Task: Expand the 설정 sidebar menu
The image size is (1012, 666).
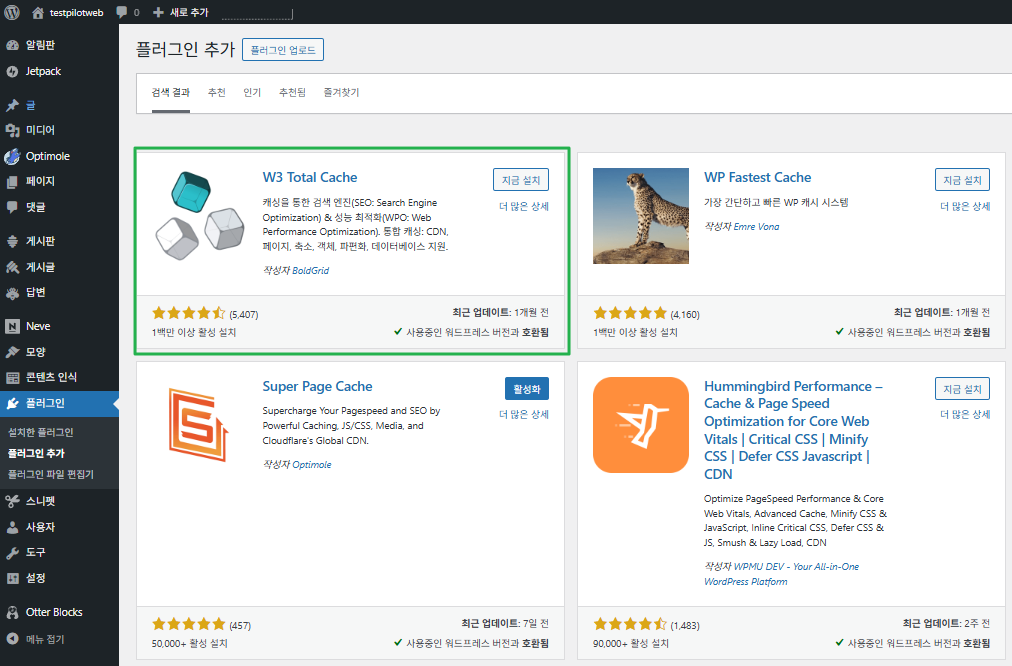Action: (35, 578)
